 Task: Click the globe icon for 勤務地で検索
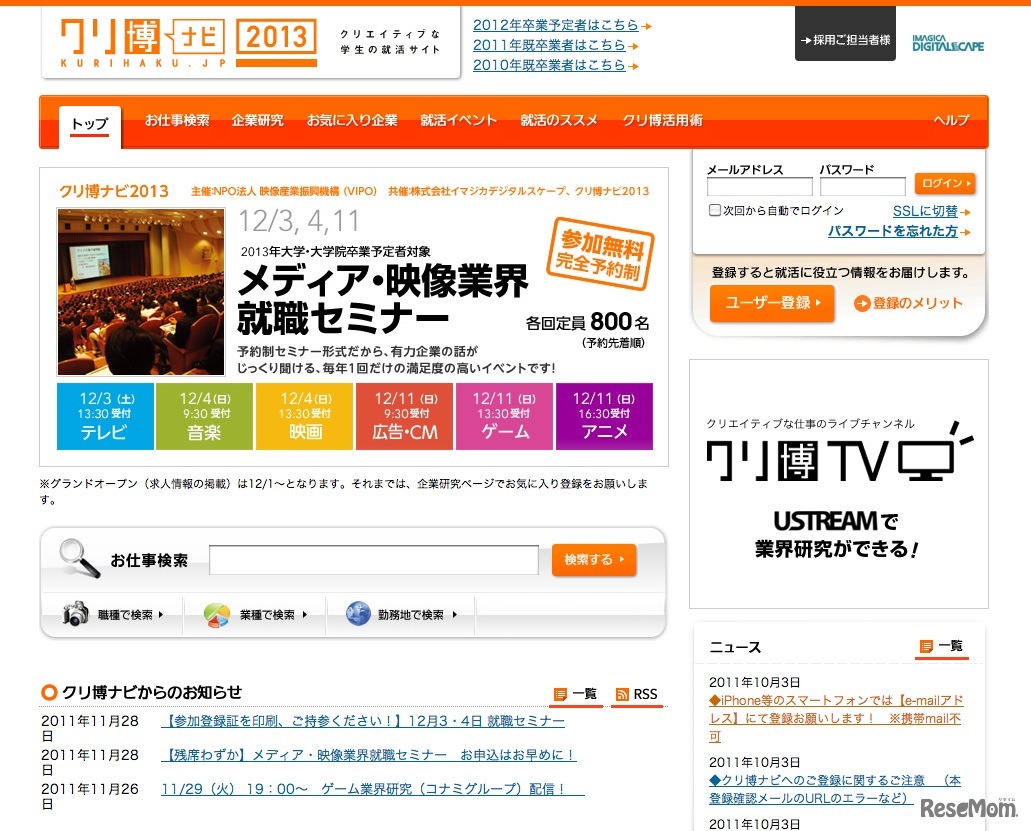[x=358, y=613]
